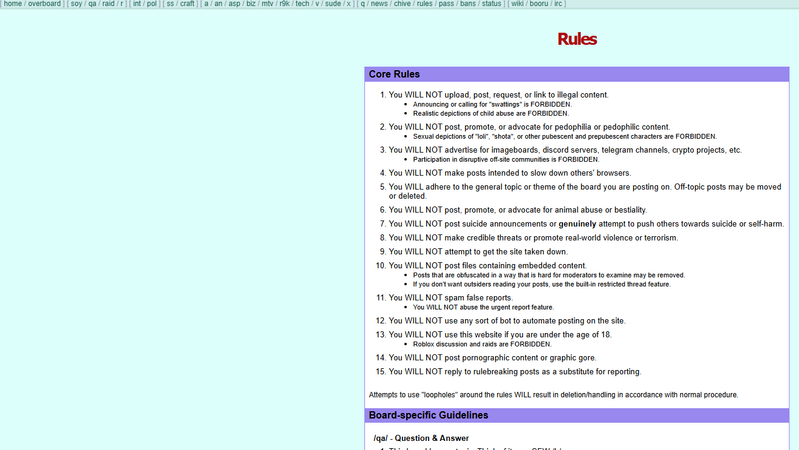
Task: Open the r9k board link
Action: pyautogui.click(x=284, y=4)
